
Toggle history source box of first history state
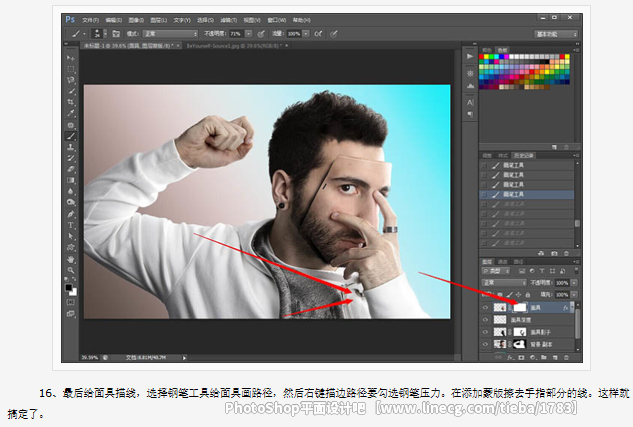484,165
